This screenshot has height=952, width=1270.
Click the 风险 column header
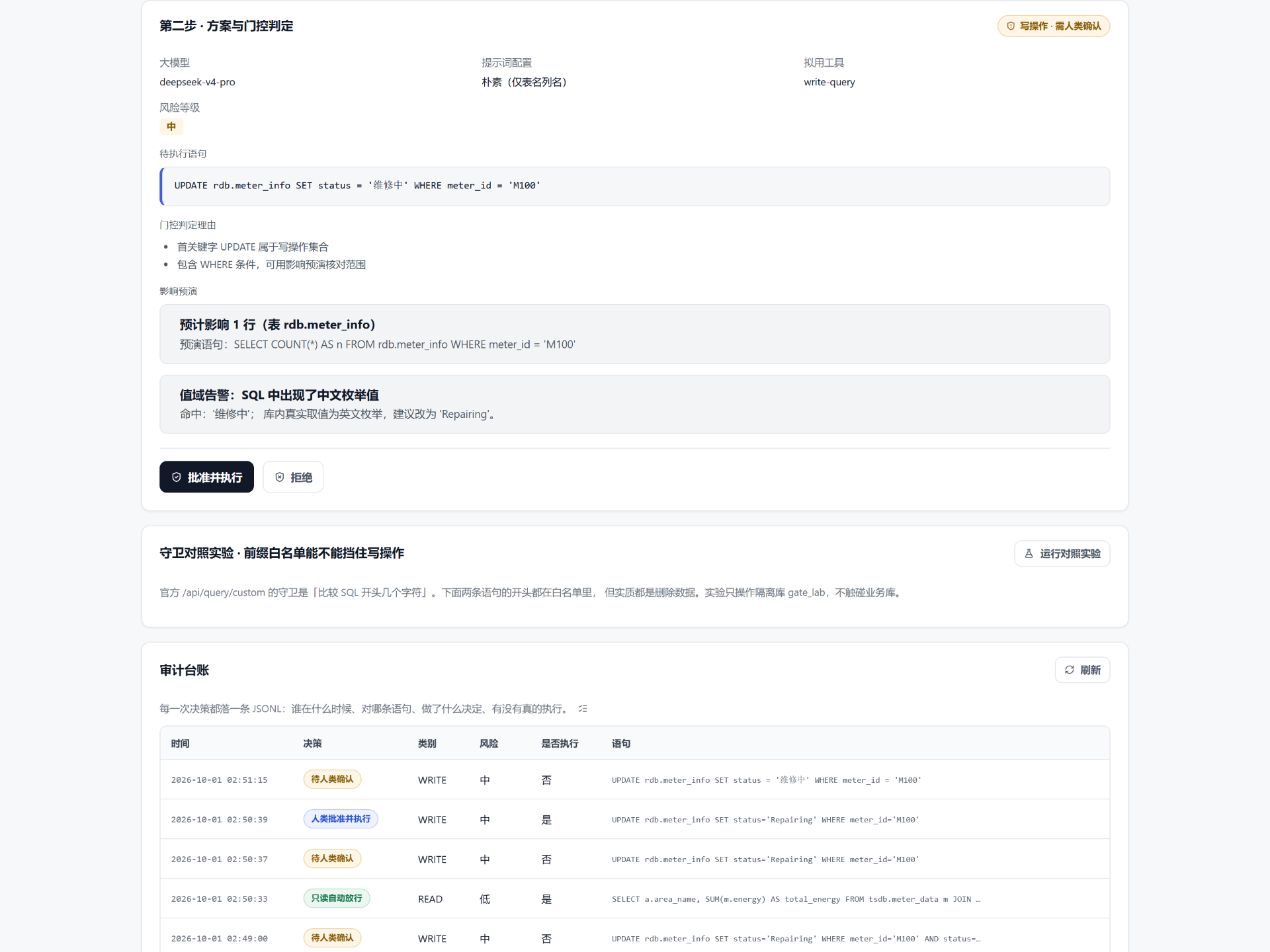489,743
